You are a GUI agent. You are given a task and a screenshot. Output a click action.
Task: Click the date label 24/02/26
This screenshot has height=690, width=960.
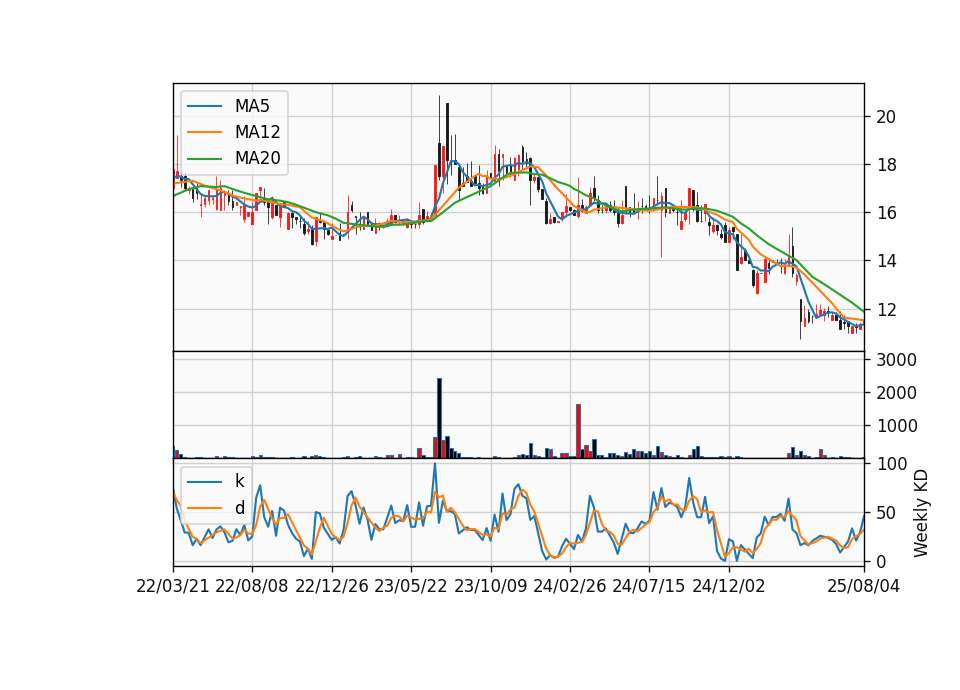point(569,586)
